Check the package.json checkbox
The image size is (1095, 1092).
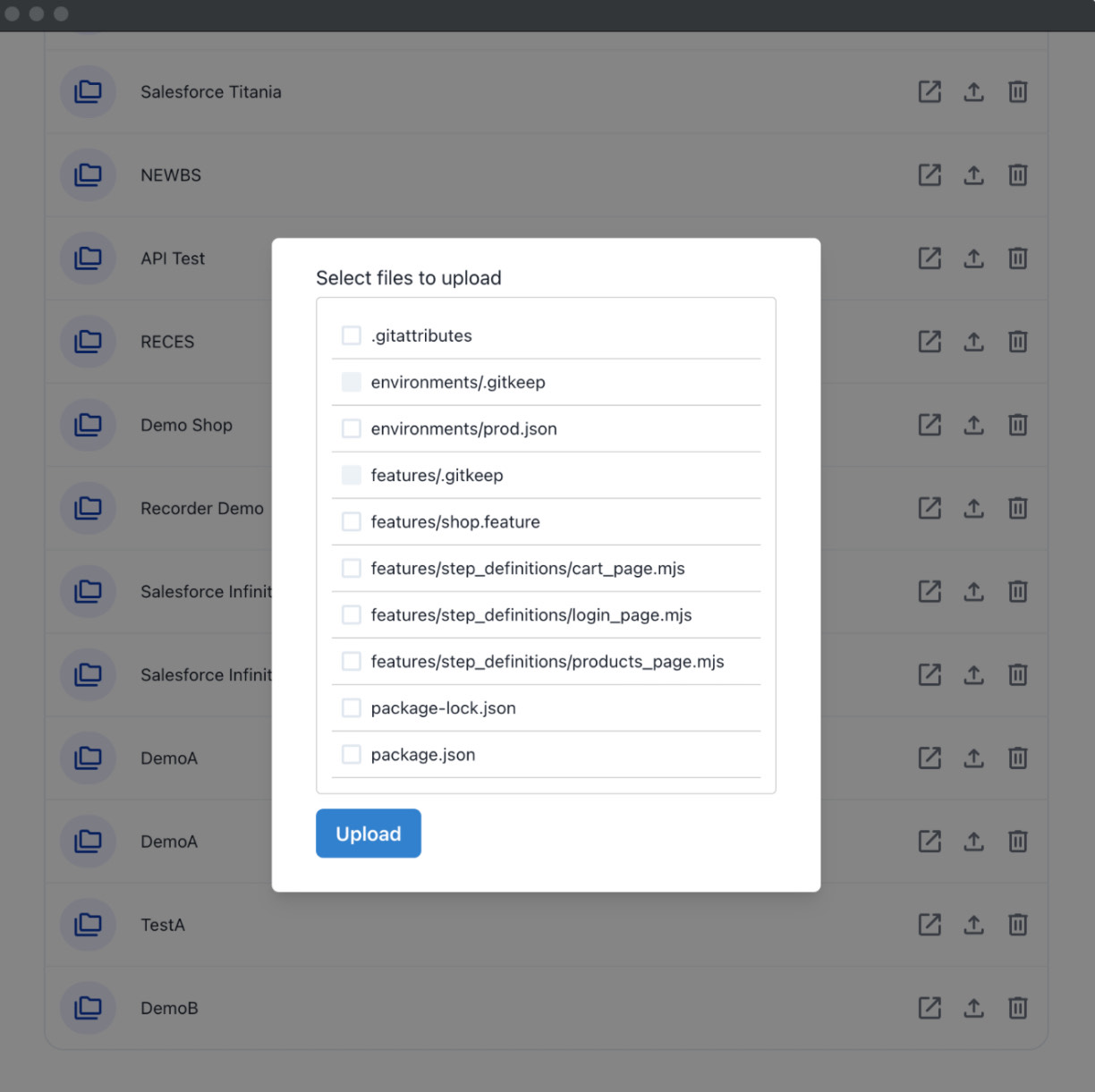(x=352, y=755)
